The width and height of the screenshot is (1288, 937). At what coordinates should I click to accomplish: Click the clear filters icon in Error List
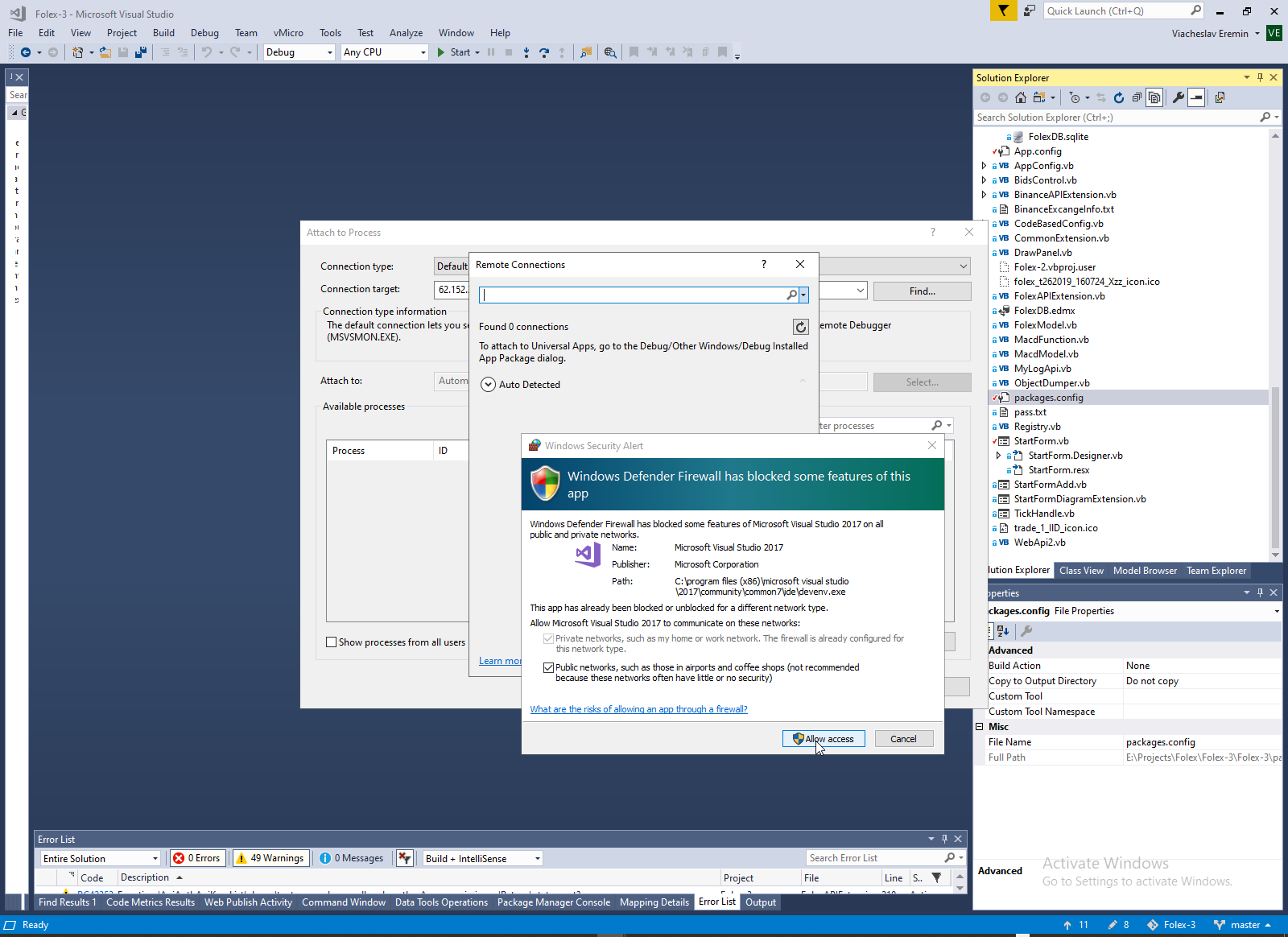point(404,858)
